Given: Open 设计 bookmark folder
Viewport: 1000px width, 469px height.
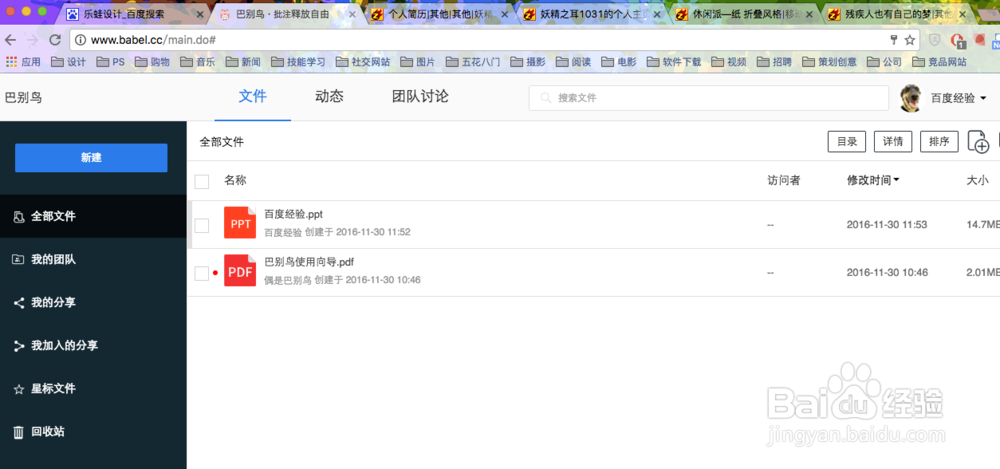Looking at the screenshot, I should click(x=68, y=62).
